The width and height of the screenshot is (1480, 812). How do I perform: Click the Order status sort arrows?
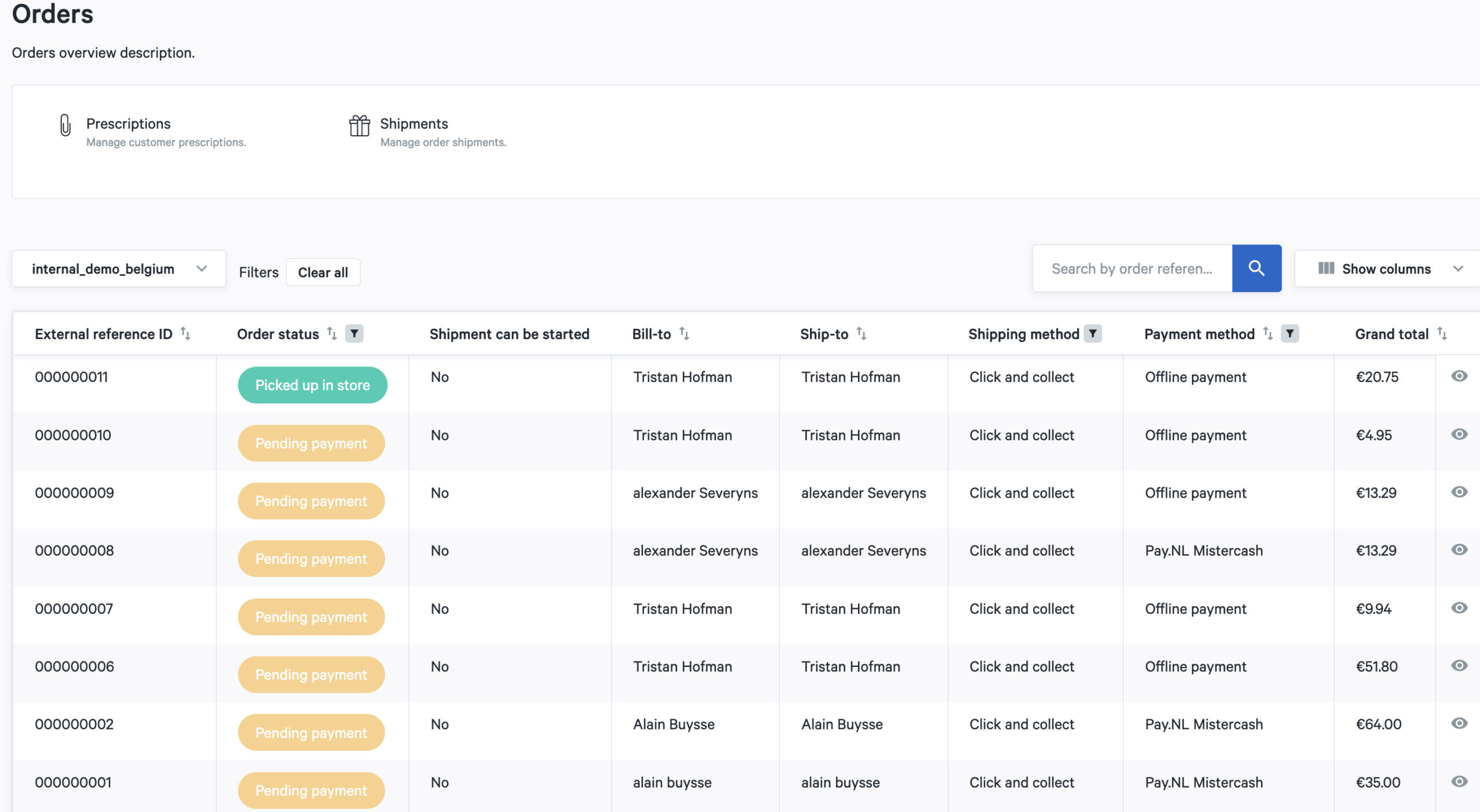pyautogui.click(x=332, y=333)
